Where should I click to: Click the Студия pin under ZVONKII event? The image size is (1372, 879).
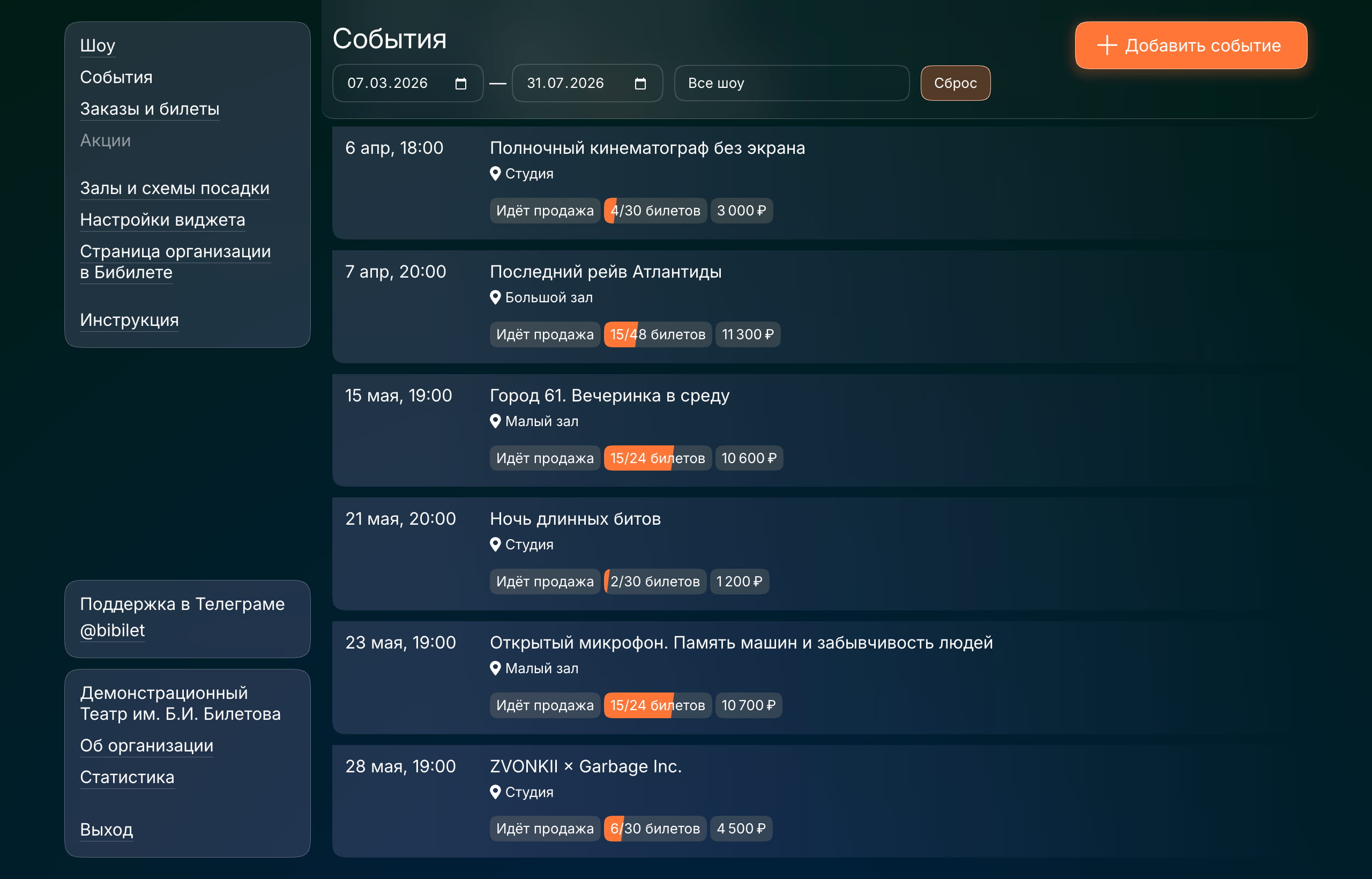pos(495,792)
